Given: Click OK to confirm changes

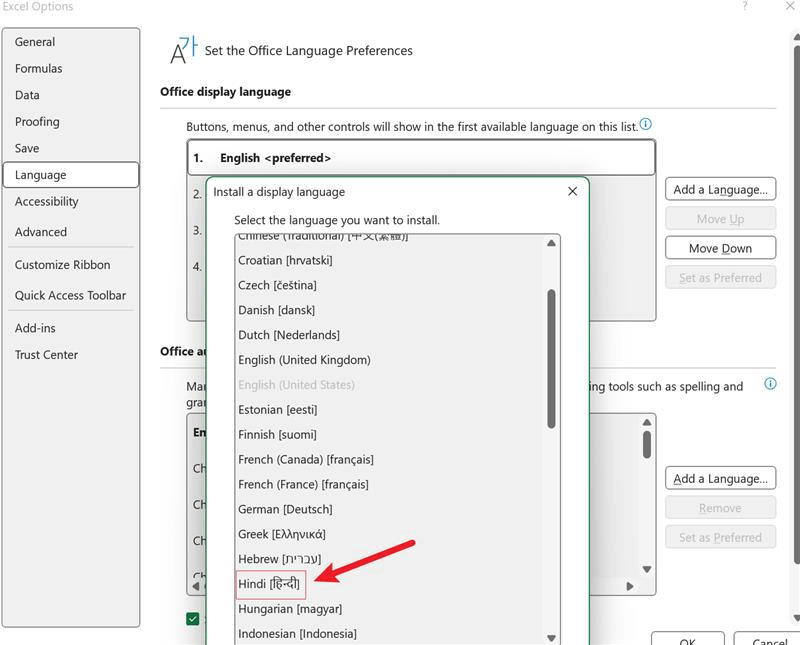Looking at the screenshot, I should tap(688, 641).
